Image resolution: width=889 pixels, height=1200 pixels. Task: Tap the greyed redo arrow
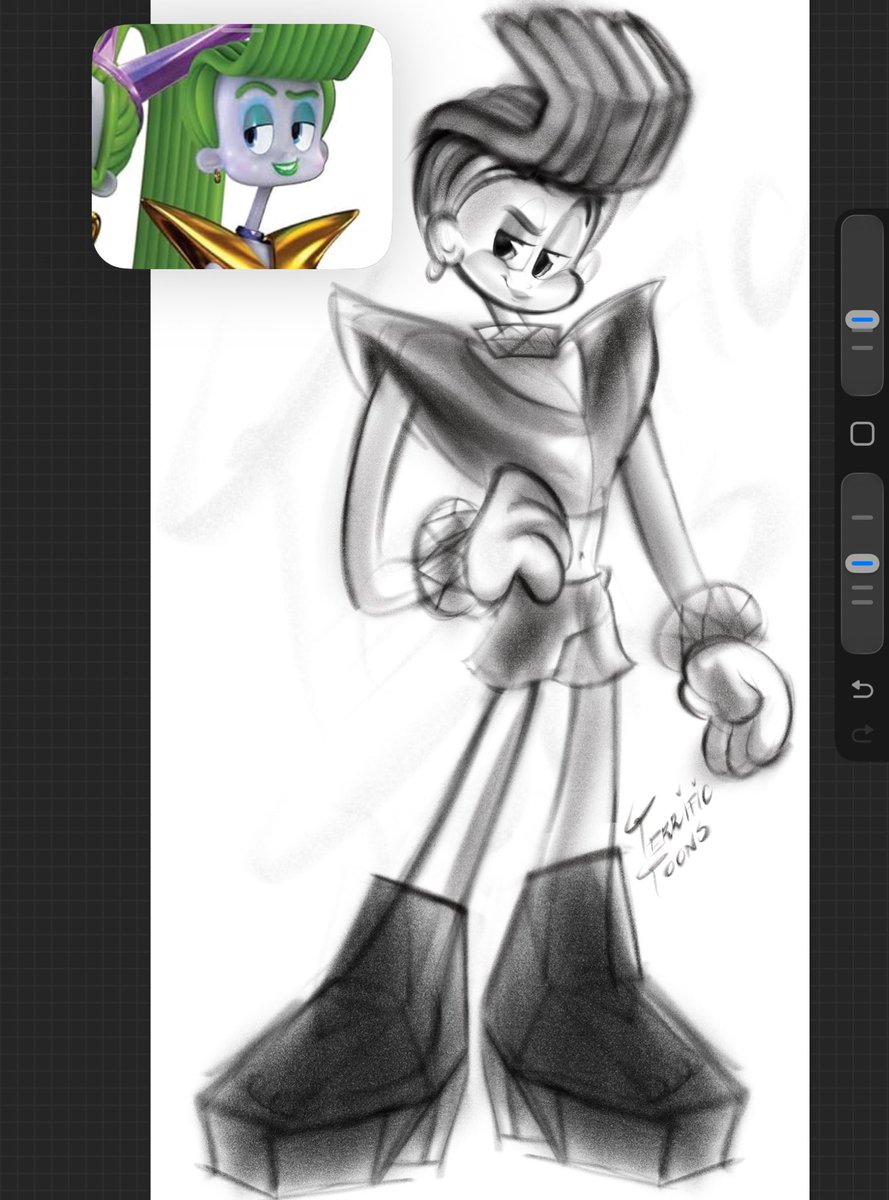click(x=862, y=735)
